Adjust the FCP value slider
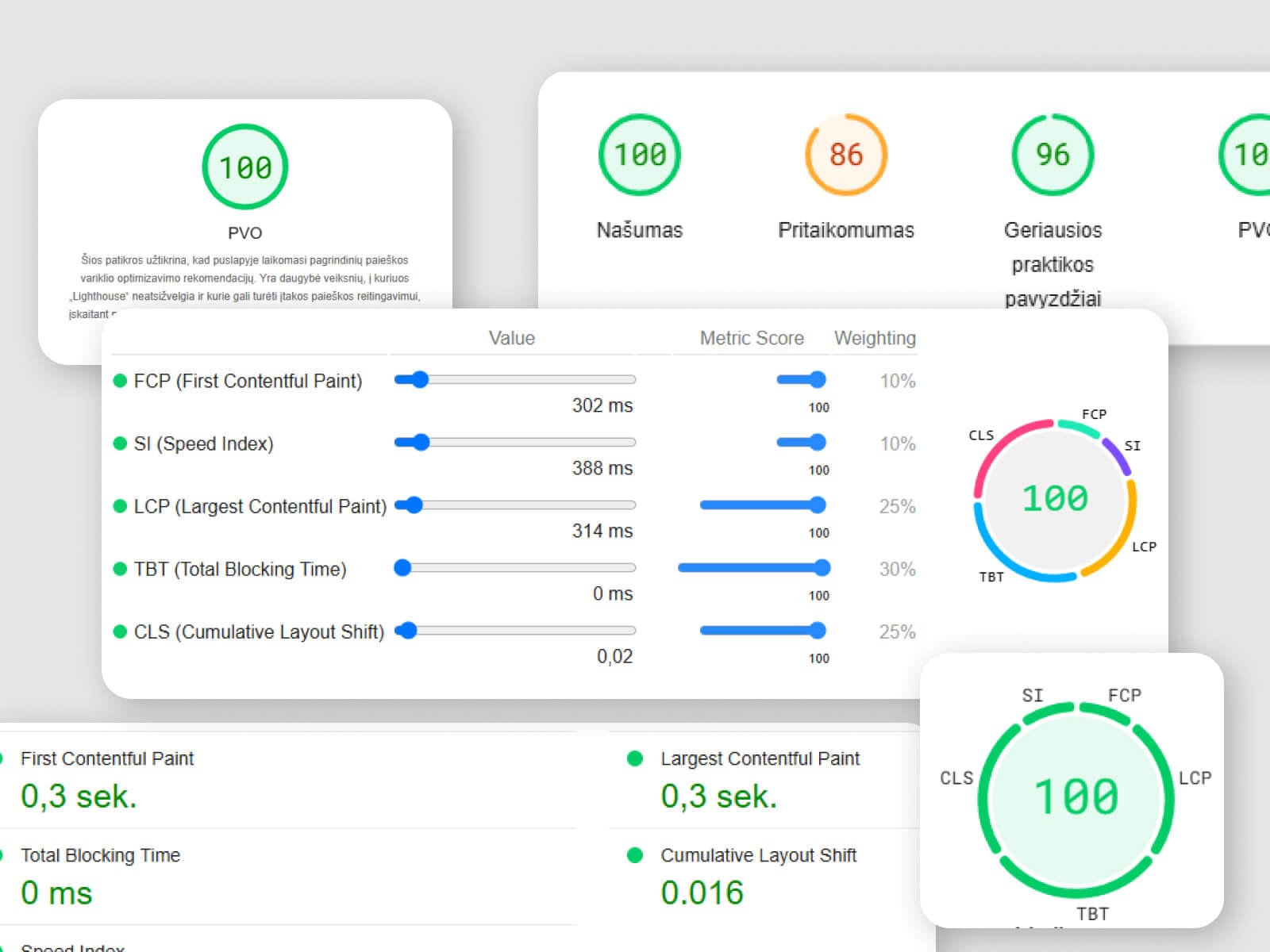 (x=515, y=380)
